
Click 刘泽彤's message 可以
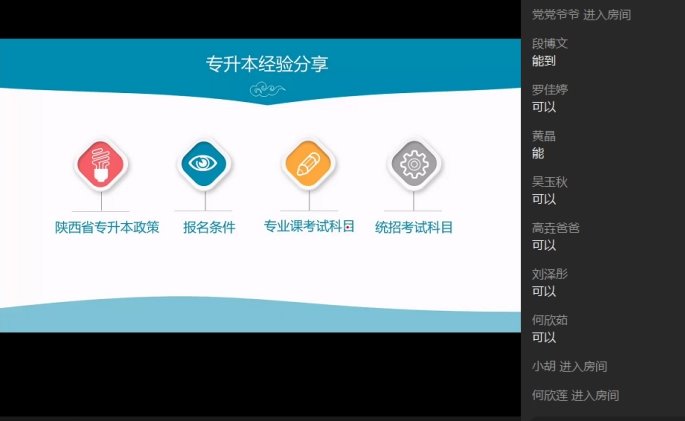(x=544, y=291)
